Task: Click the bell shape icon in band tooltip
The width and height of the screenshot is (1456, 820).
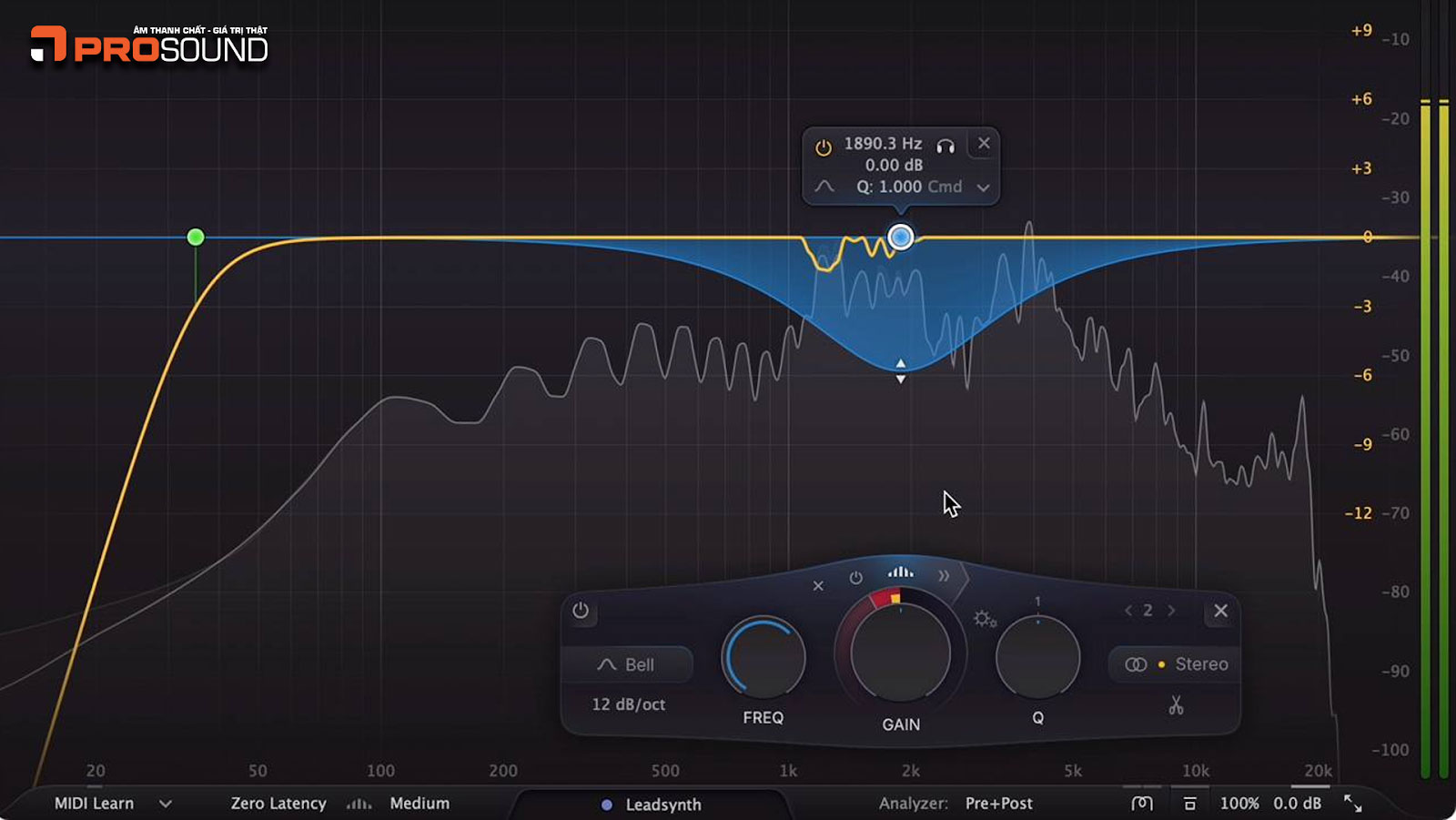Action: pyautogui.click(x=824, y=187)
